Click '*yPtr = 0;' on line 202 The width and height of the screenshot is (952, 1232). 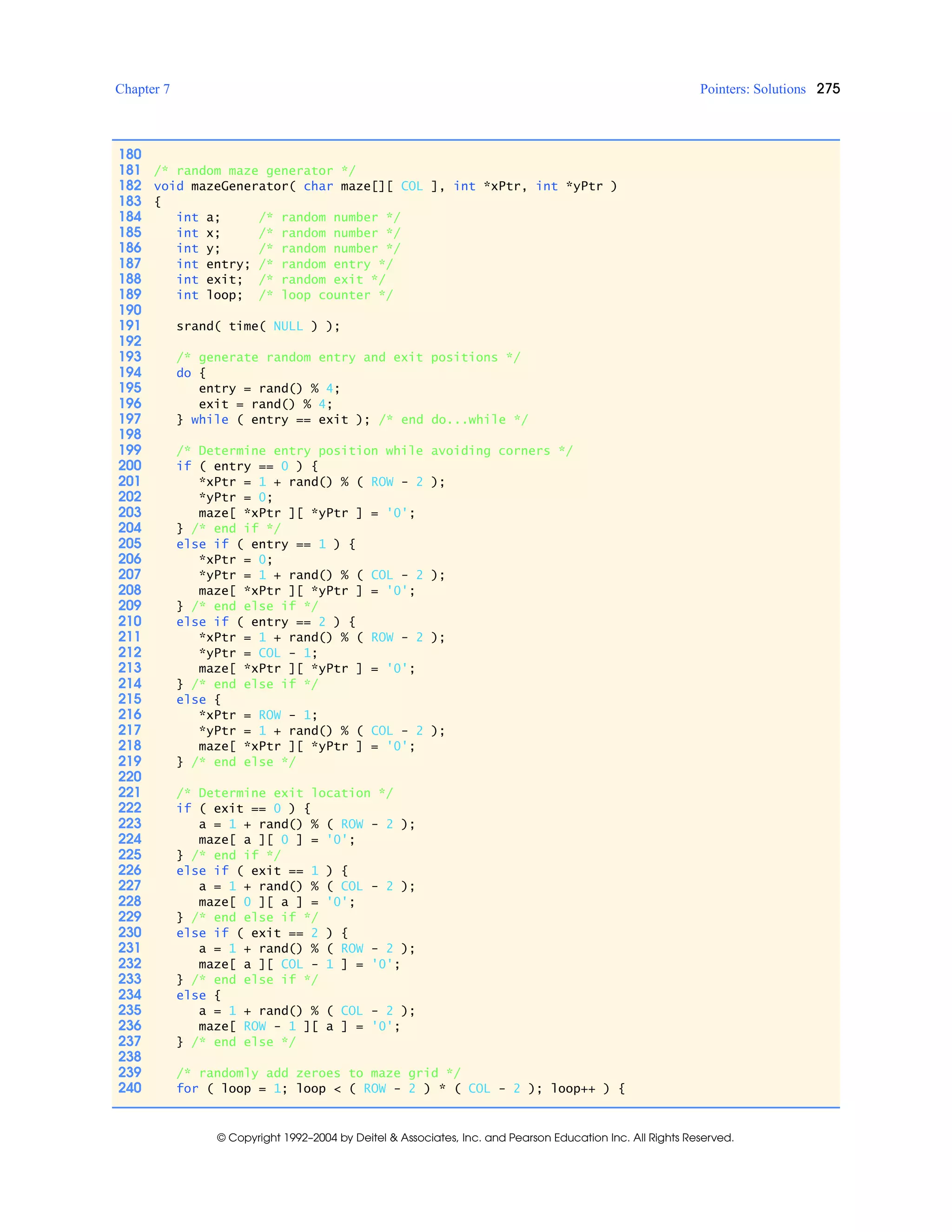(x=235, y=497)
